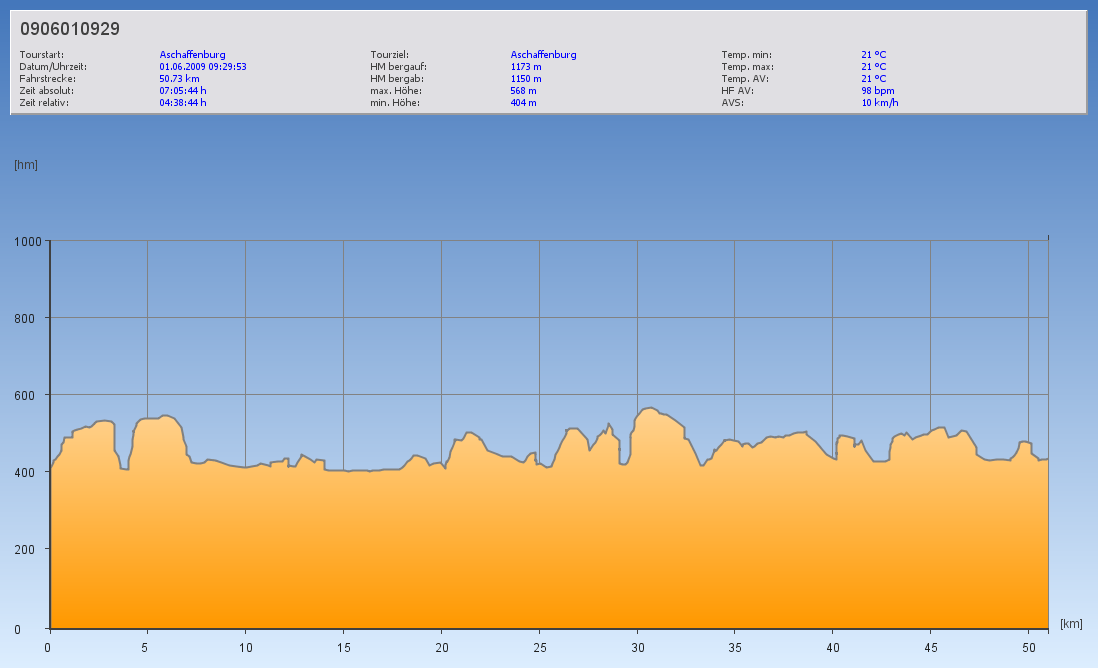Click the 1000 tick on the height axis

25,241
